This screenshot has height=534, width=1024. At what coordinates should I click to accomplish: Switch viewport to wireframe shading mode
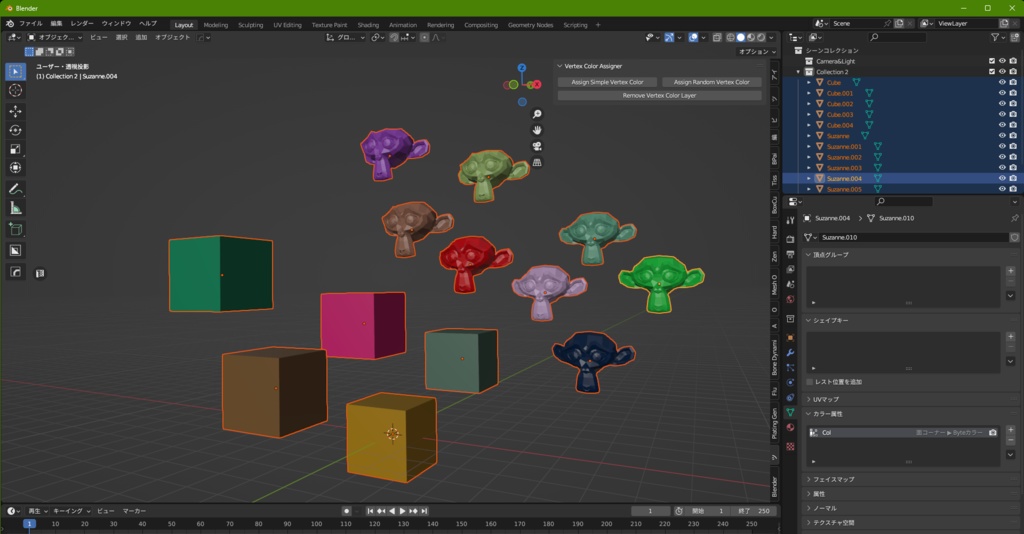click(731, 37)
